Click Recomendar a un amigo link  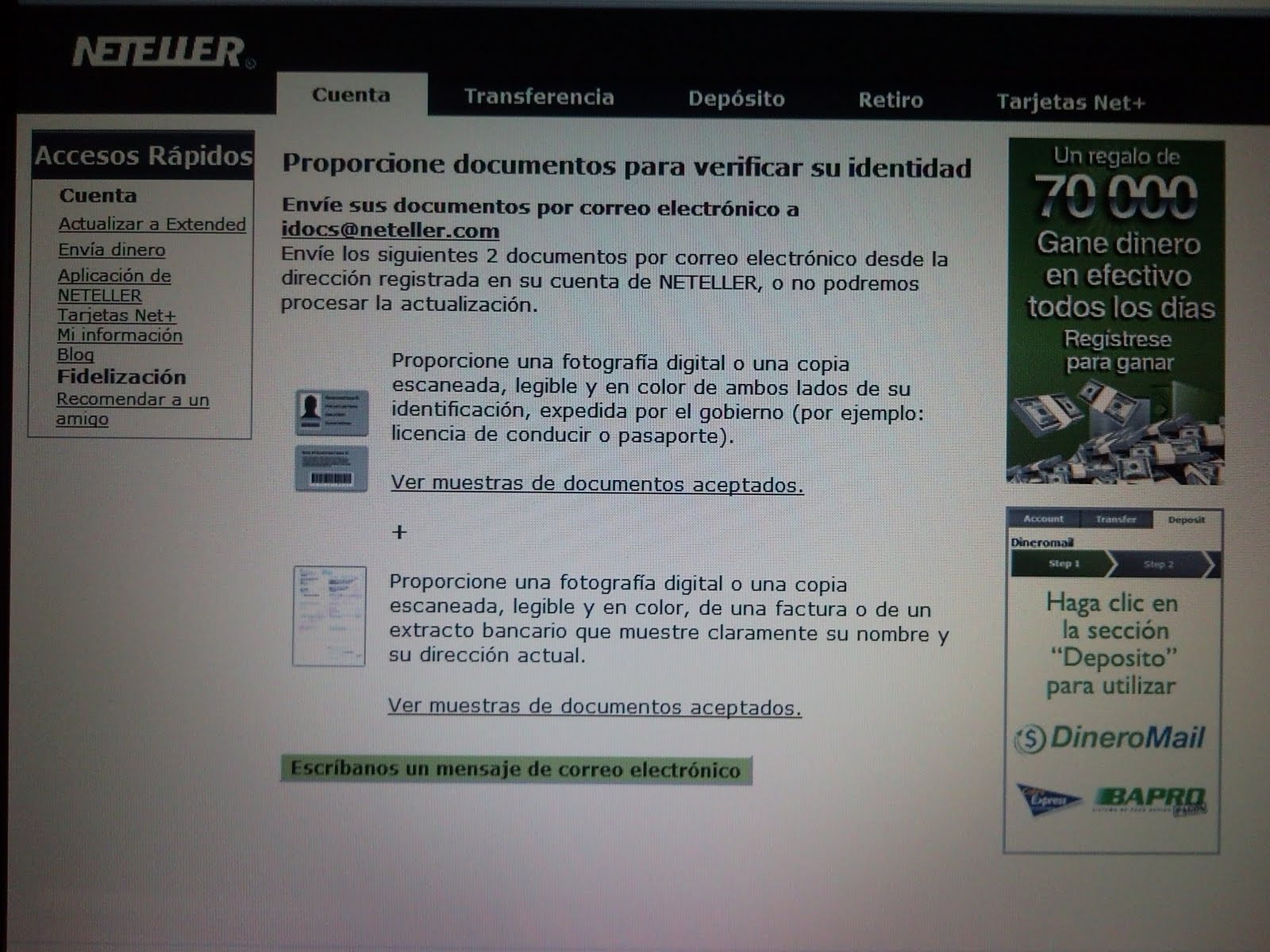pos(133,409)
